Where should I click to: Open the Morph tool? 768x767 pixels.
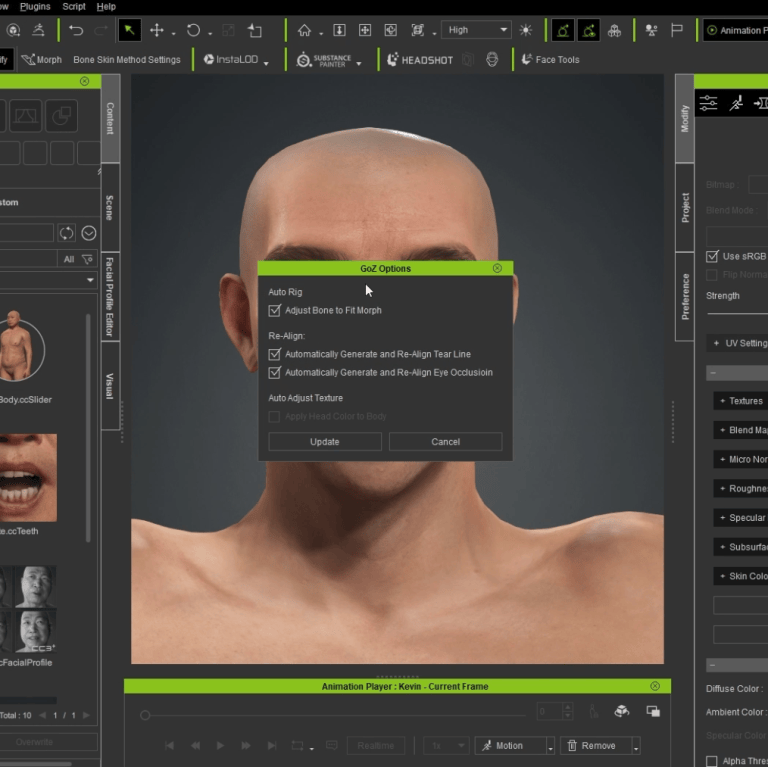pos(42,60)
